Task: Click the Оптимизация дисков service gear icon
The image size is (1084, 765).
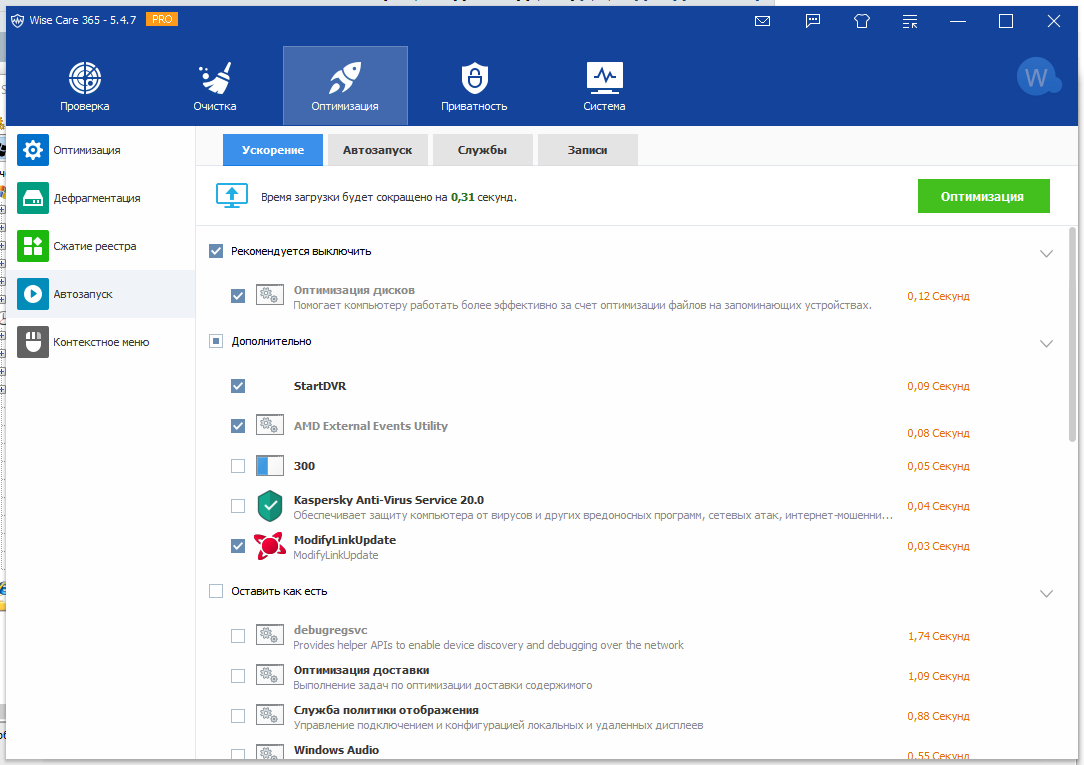Action: click(270, 295)
